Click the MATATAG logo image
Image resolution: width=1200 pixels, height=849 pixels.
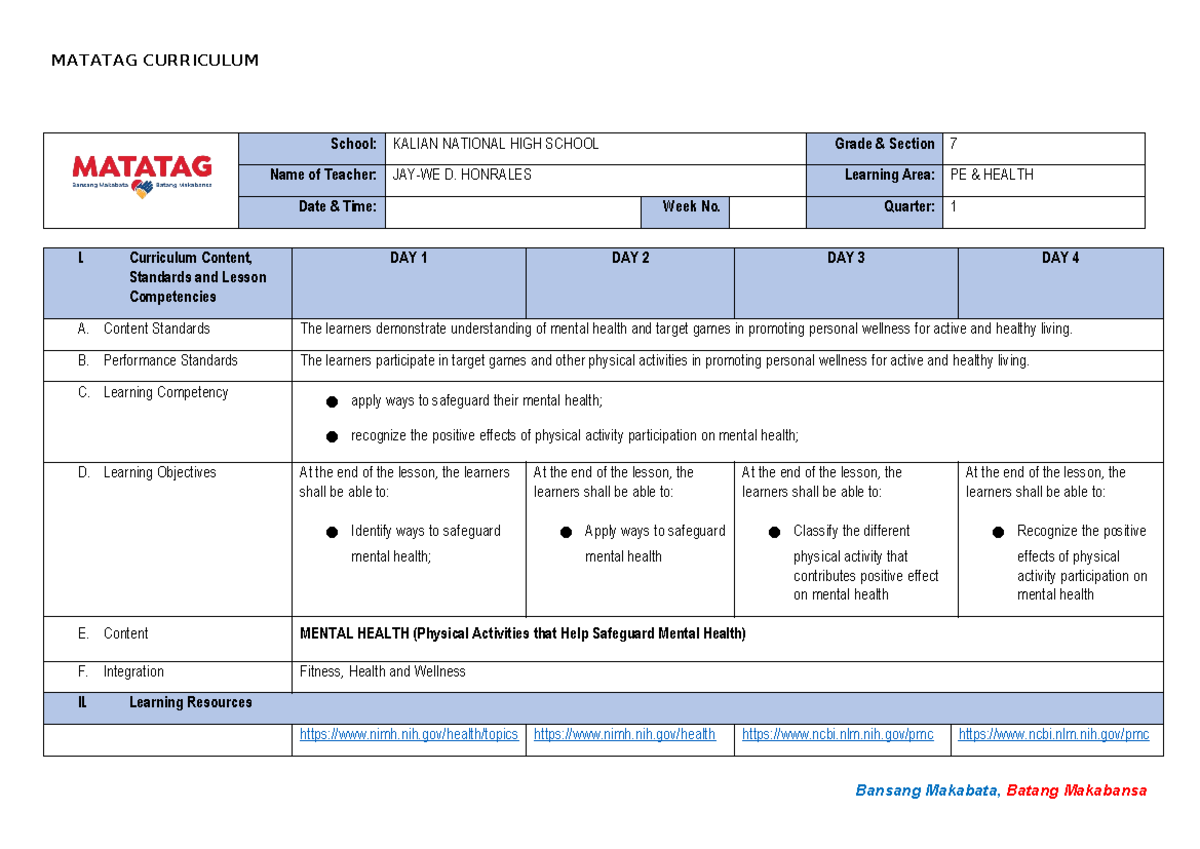coord(141,176)
